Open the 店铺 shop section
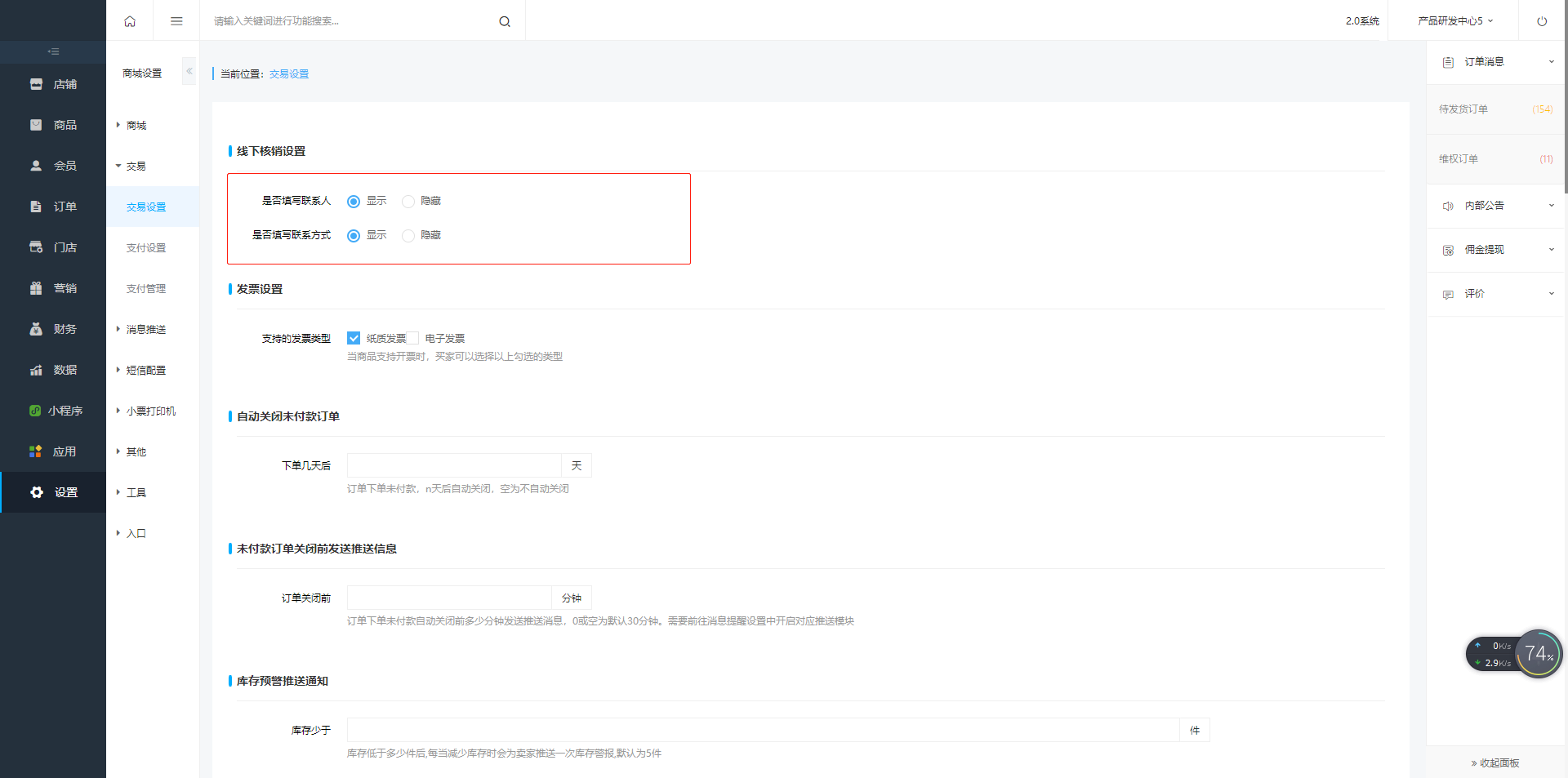 [x=53, y=84]
